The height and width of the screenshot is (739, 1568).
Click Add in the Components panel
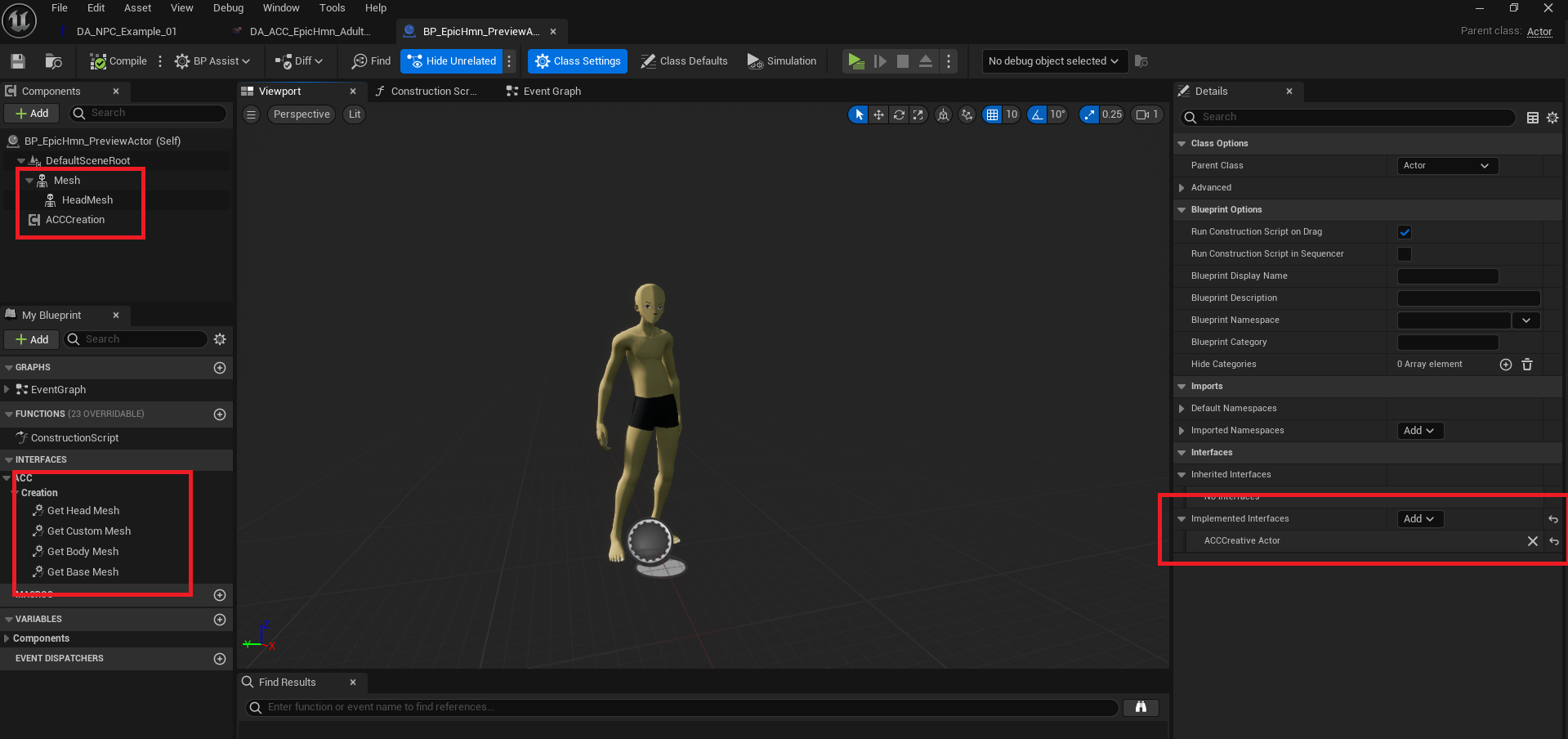coord(31,113)
